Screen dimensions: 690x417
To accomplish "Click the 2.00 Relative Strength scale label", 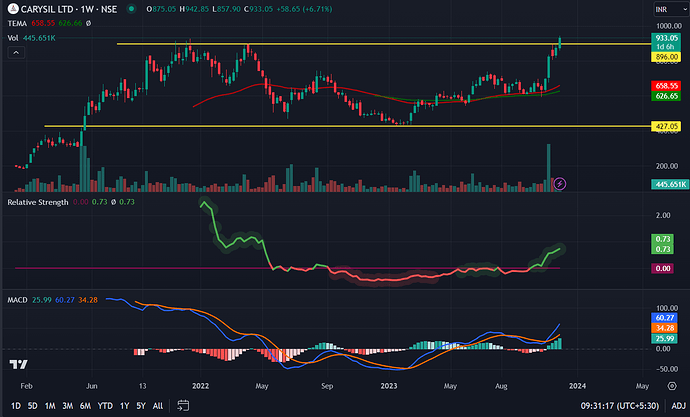I will coord(663,215).
